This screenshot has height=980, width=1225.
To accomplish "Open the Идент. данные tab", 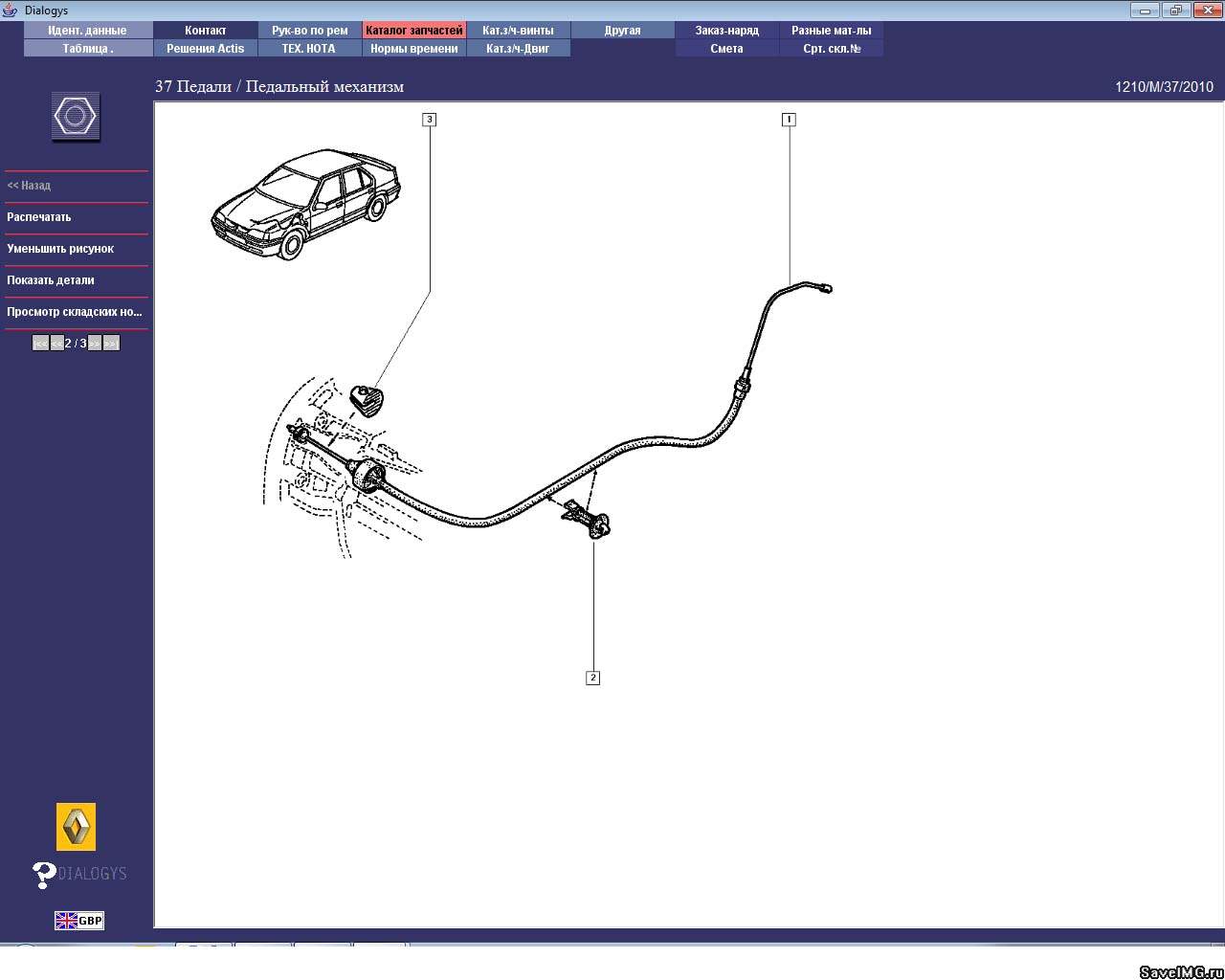I will 88,31.
